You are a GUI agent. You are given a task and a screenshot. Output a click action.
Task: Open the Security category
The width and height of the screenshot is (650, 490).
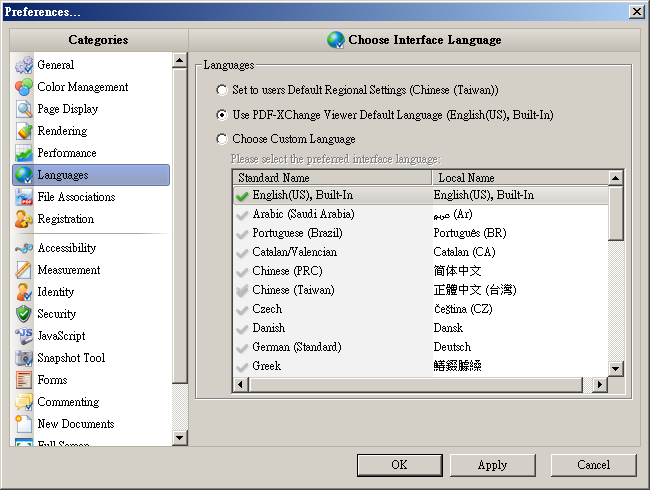click(x=91, y=314)
